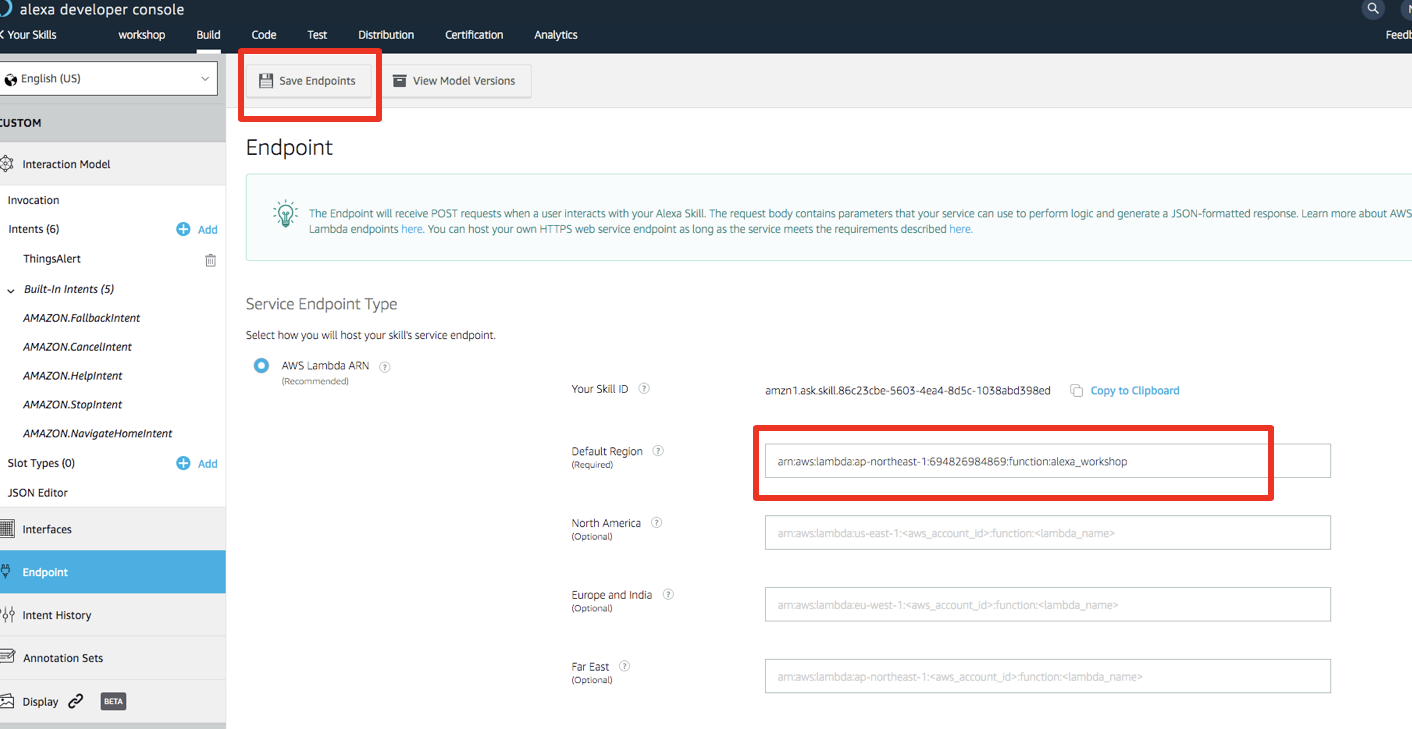Click the lightbulb tip icon
This screenshot has width=1412, height=729.
click(x=286, y=214)
